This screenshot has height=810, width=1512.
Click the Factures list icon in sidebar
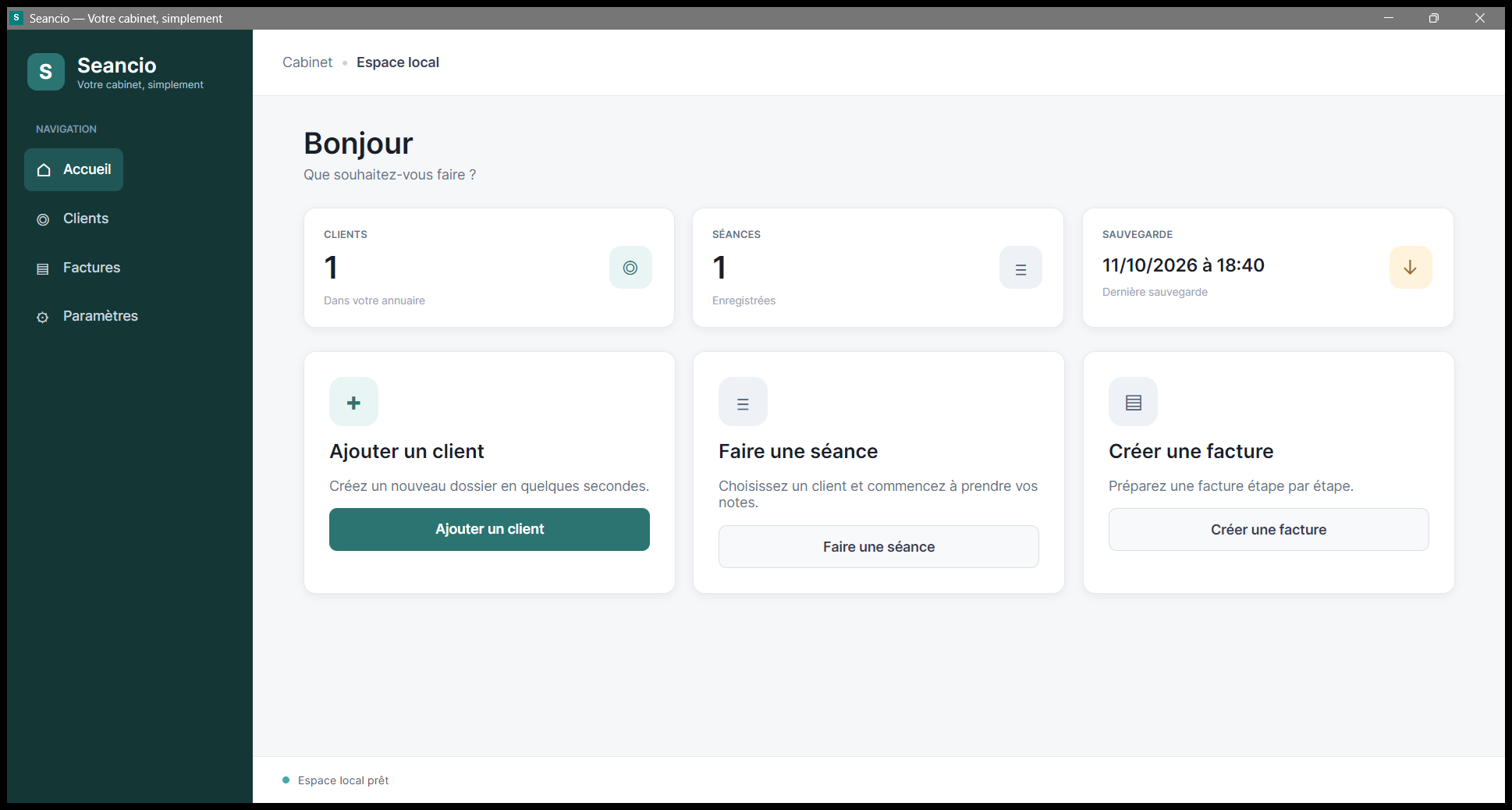[43, 268]
